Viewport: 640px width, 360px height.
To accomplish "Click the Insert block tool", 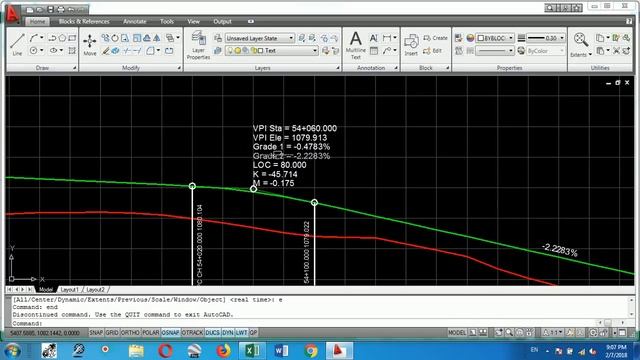I will click(x=411, y=45).
